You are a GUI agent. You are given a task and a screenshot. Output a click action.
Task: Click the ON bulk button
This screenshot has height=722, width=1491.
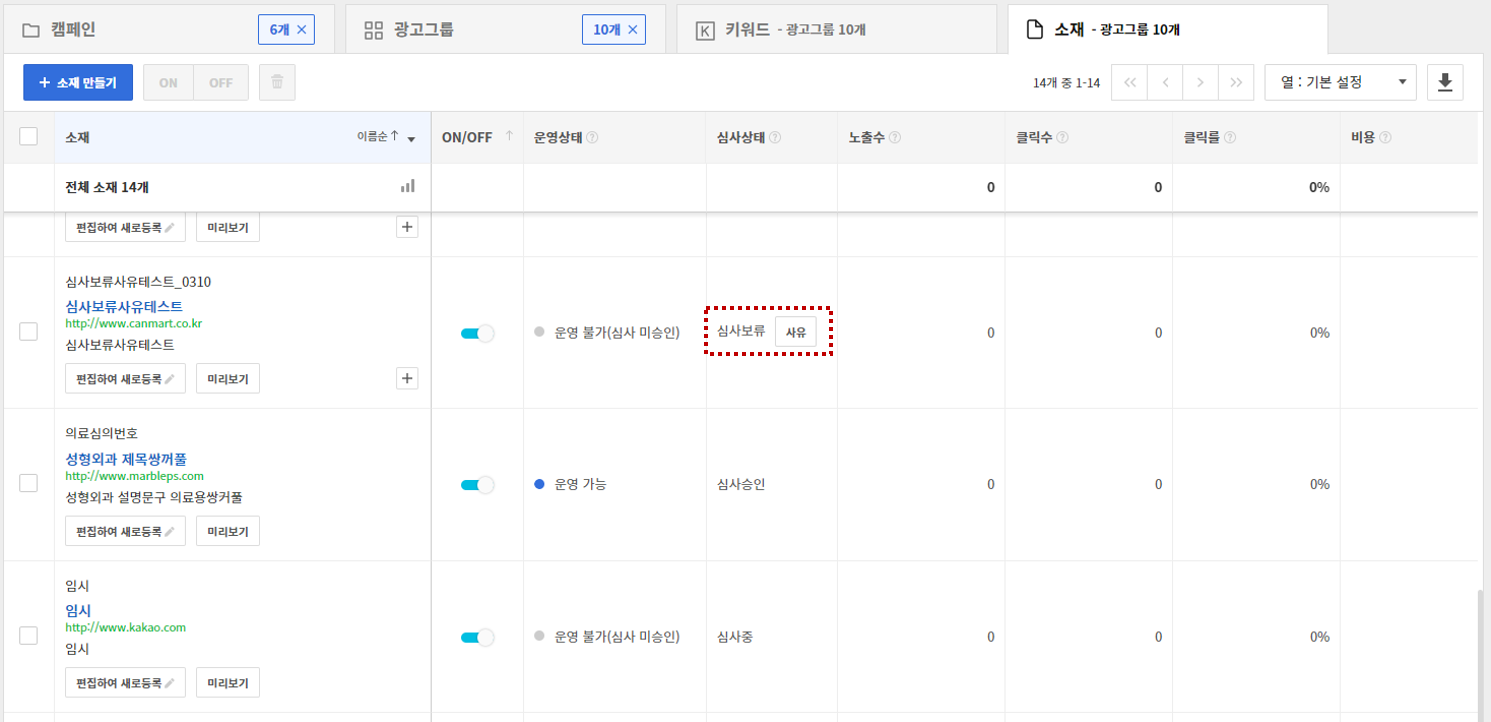click(168, 83)
